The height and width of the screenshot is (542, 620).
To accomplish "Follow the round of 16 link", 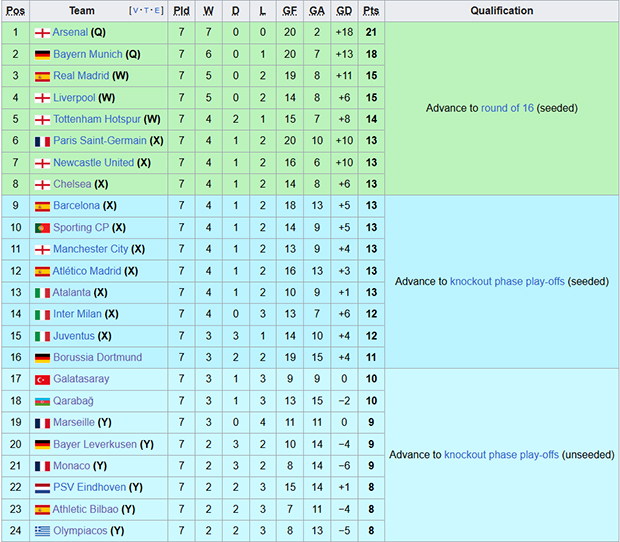I will point(509,108).
